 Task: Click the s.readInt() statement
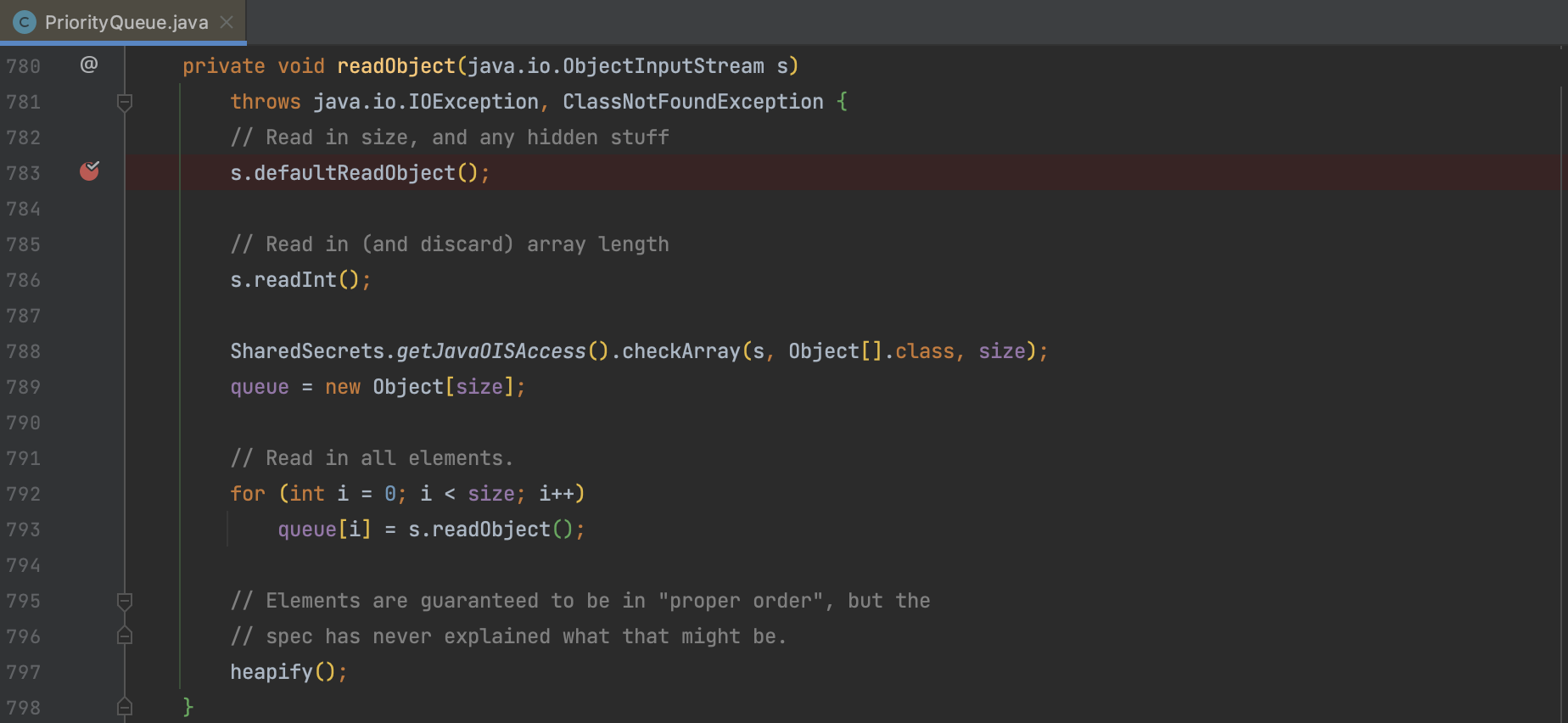pyautogui.click(x=300, y=280)
